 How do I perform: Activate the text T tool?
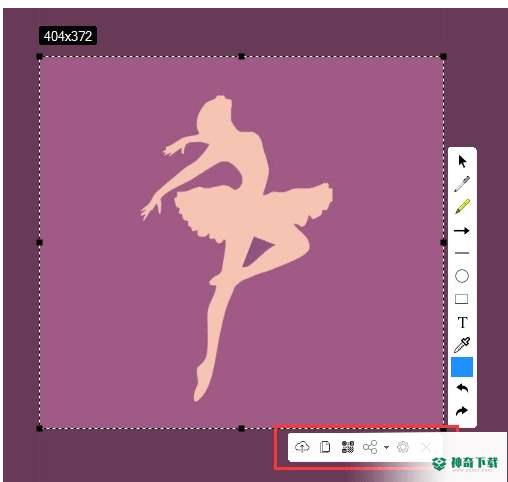click(462, 322)
